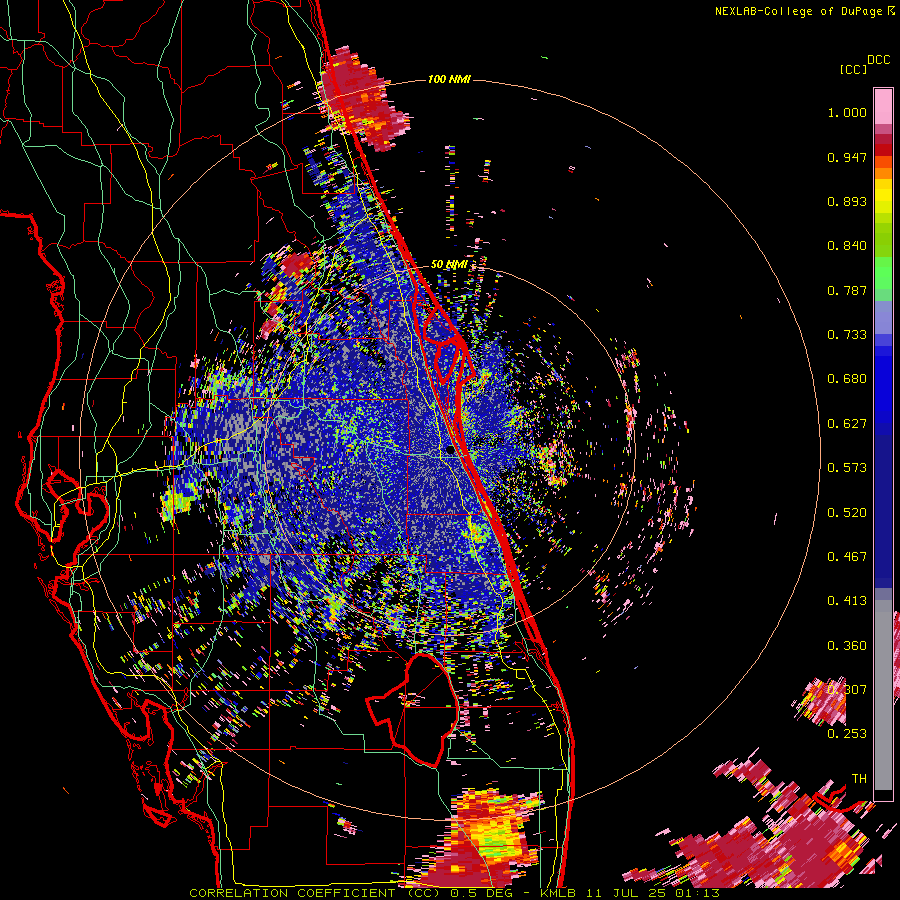Click the 0.520 color scale value

tap(847, 513)
